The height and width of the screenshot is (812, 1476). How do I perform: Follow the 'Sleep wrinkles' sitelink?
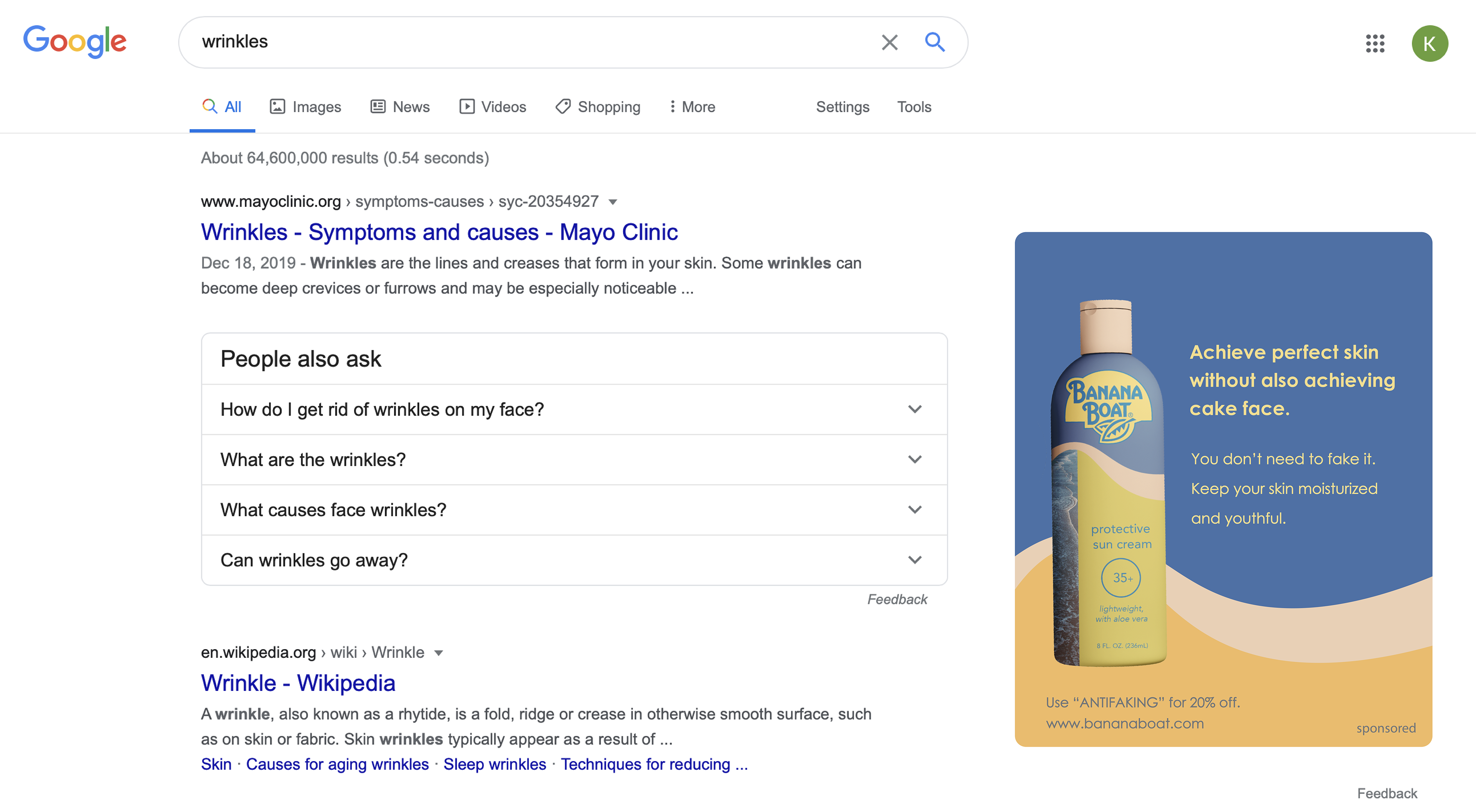[x=494, y=764]
